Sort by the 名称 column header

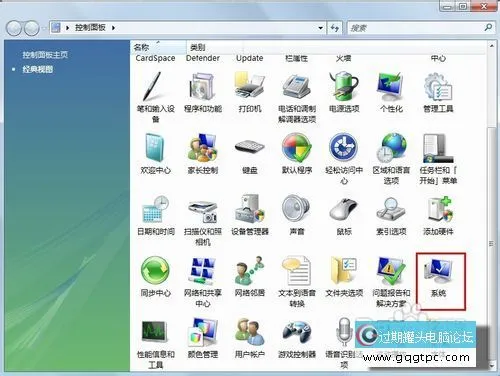coord(158,47)
